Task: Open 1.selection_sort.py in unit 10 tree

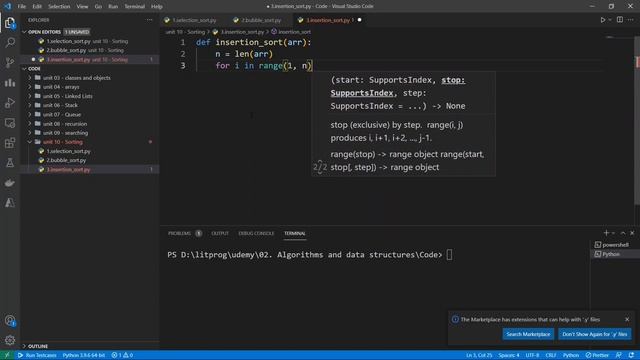Action: click(69, 151)
